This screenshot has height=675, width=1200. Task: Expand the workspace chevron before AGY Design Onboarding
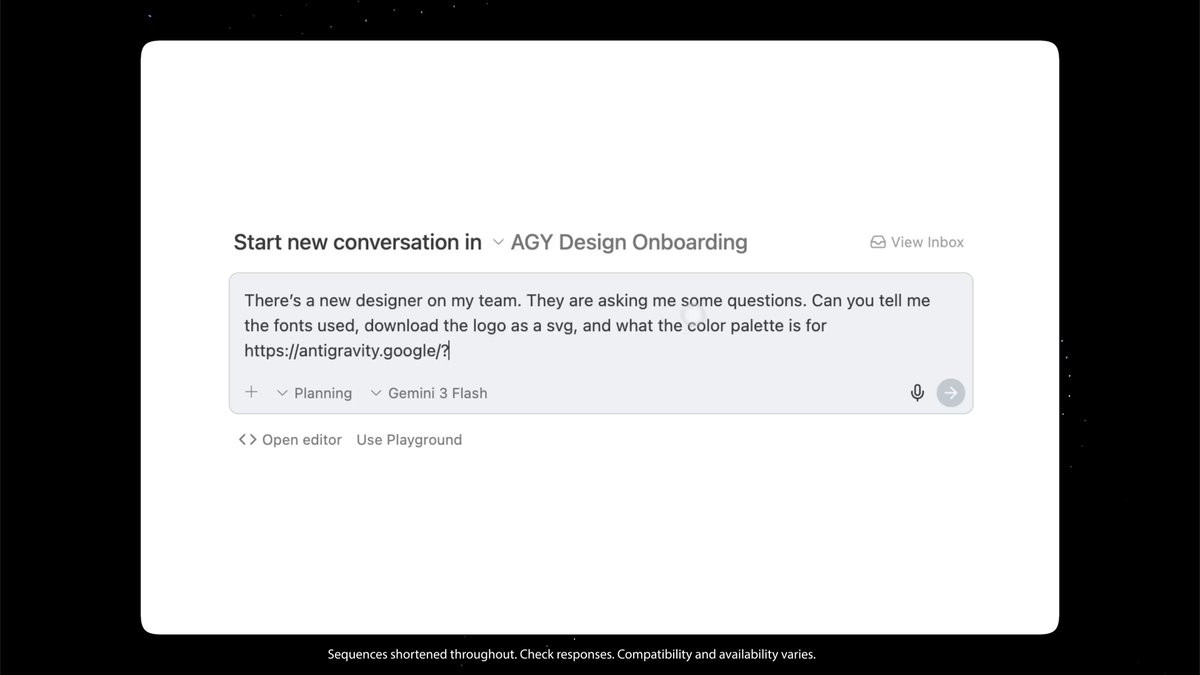click(x=498, y=242)
